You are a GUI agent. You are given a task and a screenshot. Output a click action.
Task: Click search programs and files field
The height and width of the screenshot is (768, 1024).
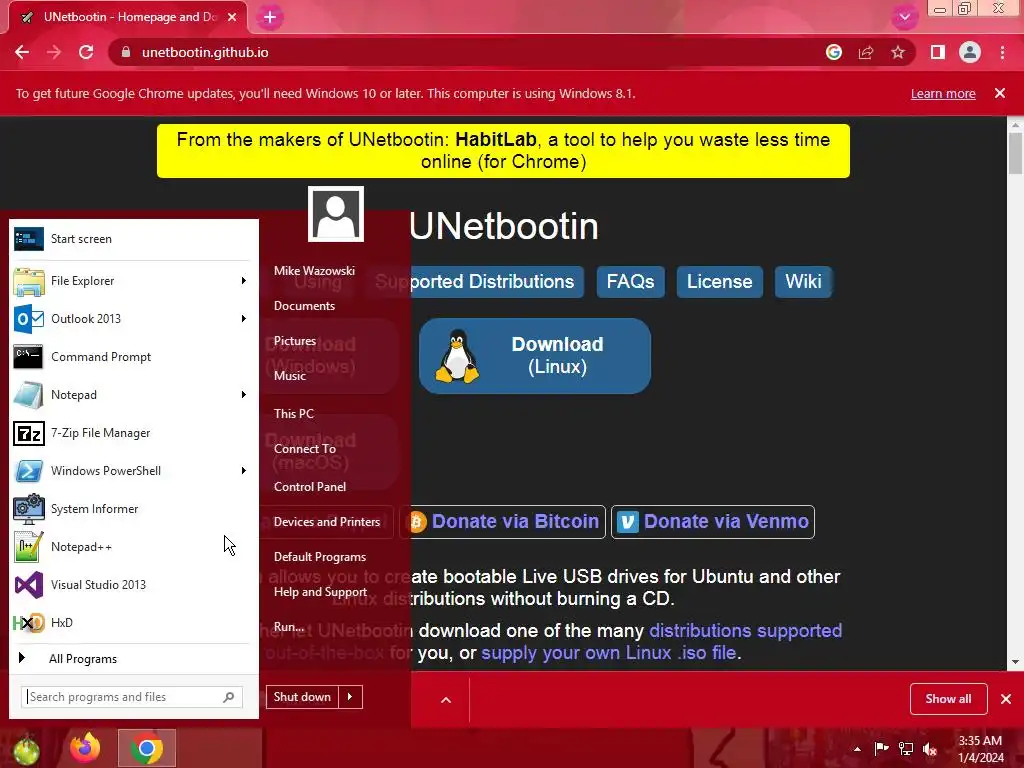(x=132, y=697)
